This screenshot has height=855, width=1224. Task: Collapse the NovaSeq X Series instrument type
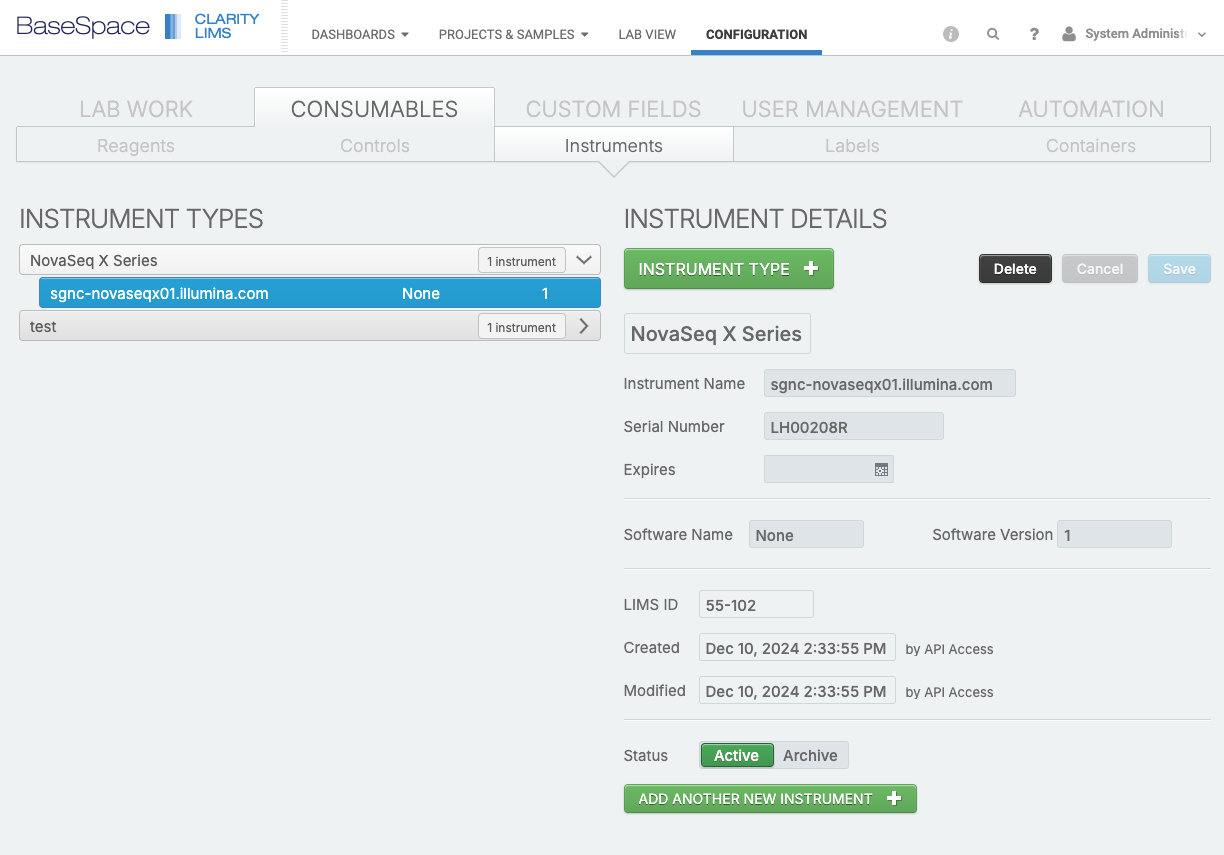coord(585,260)
